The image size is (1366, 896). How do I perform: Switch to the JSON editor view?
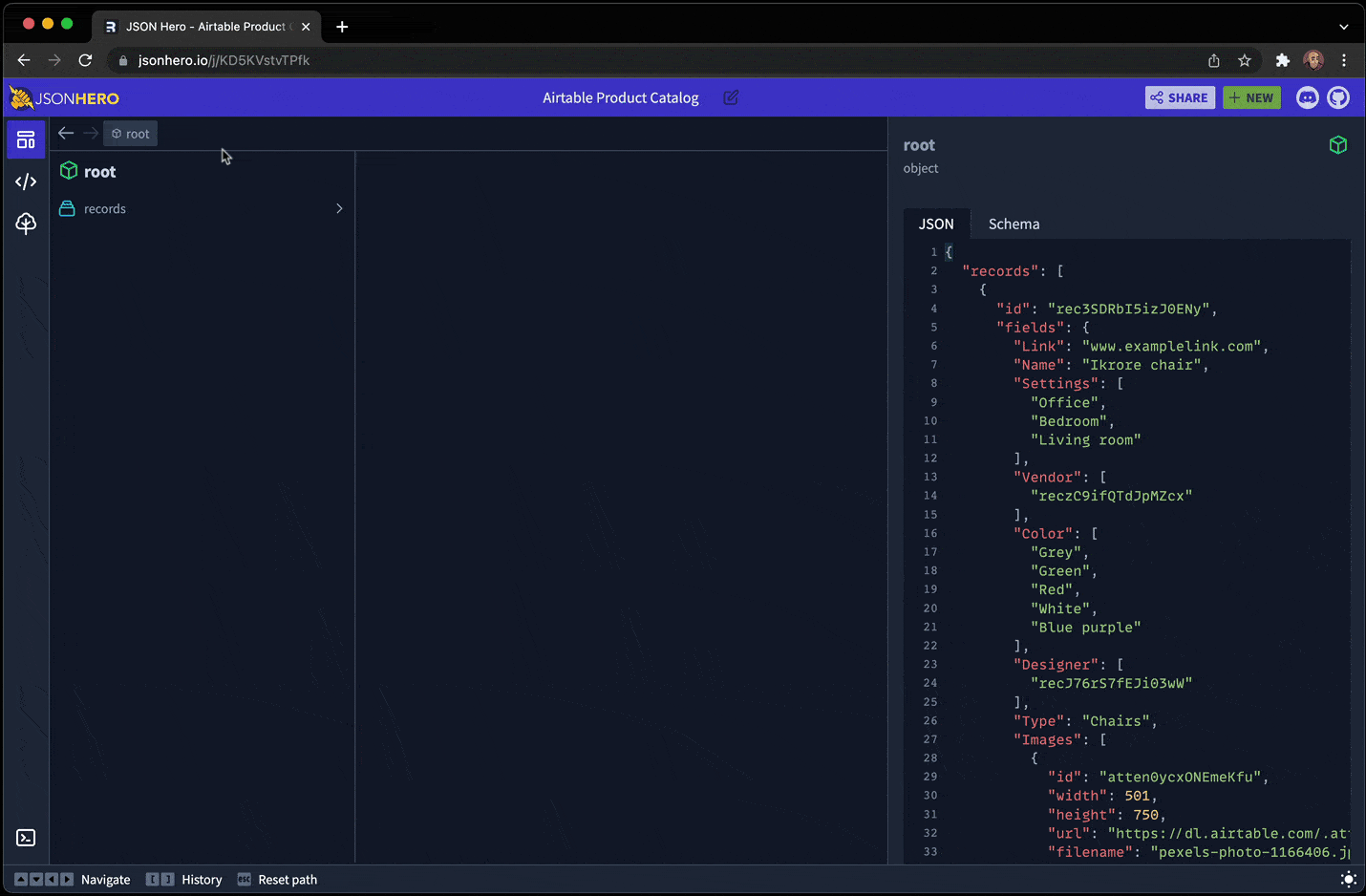26,181
